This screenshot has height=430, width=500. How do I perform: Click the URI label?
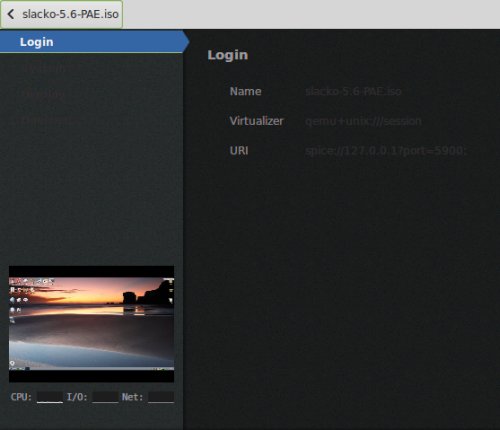click(x=239, y=151)
